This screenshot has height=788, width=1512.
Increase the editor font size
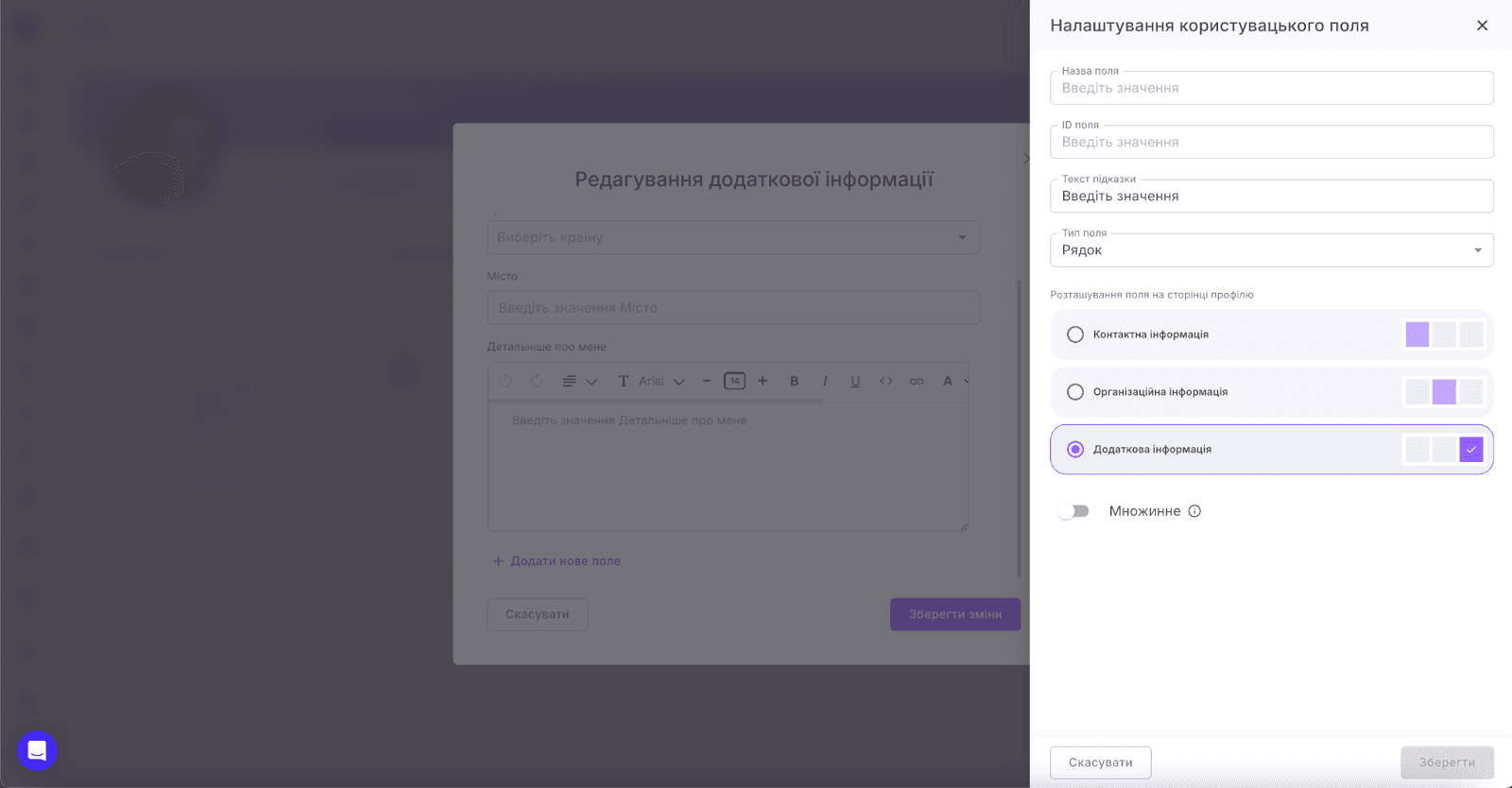click(x=763, y=381)
